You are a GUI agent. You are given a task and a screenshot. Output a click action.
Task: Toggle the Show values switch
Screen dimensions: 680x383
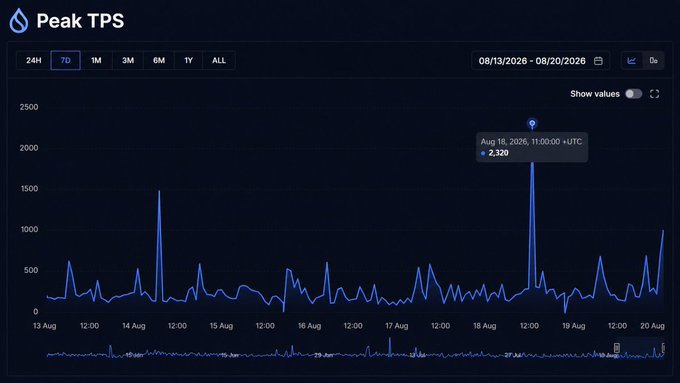click(x=633, y=94)
